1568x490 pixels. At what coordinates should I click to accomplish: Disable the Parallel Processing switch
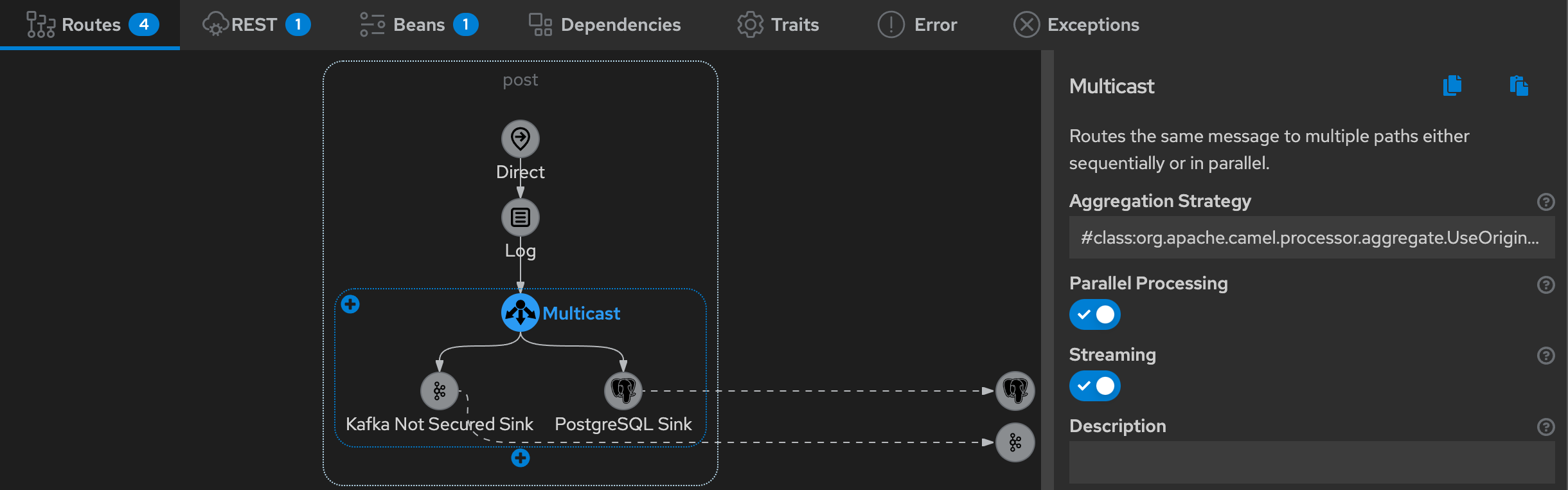point(1094,314)
